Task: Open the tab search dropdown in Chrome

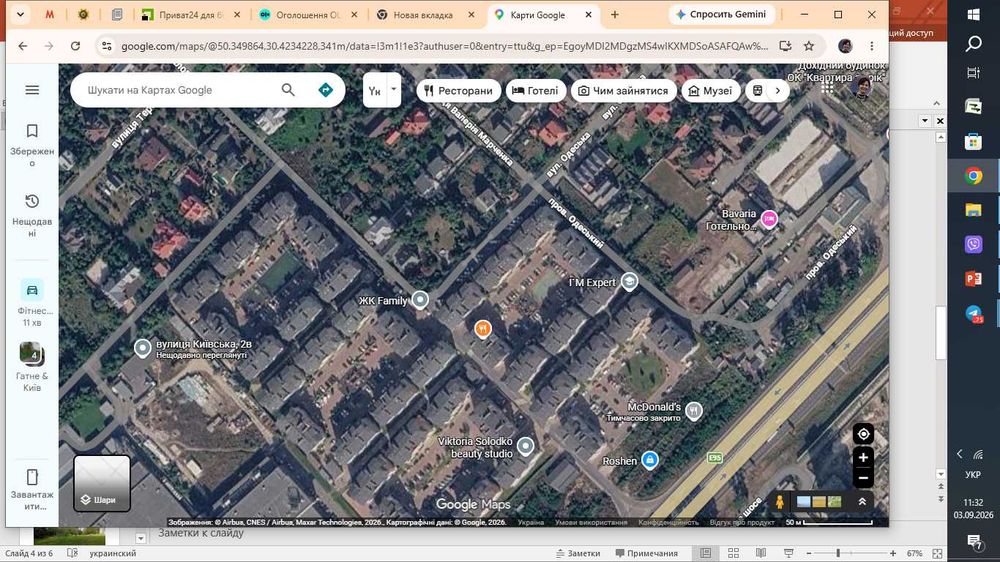Action: pos(20,15)
